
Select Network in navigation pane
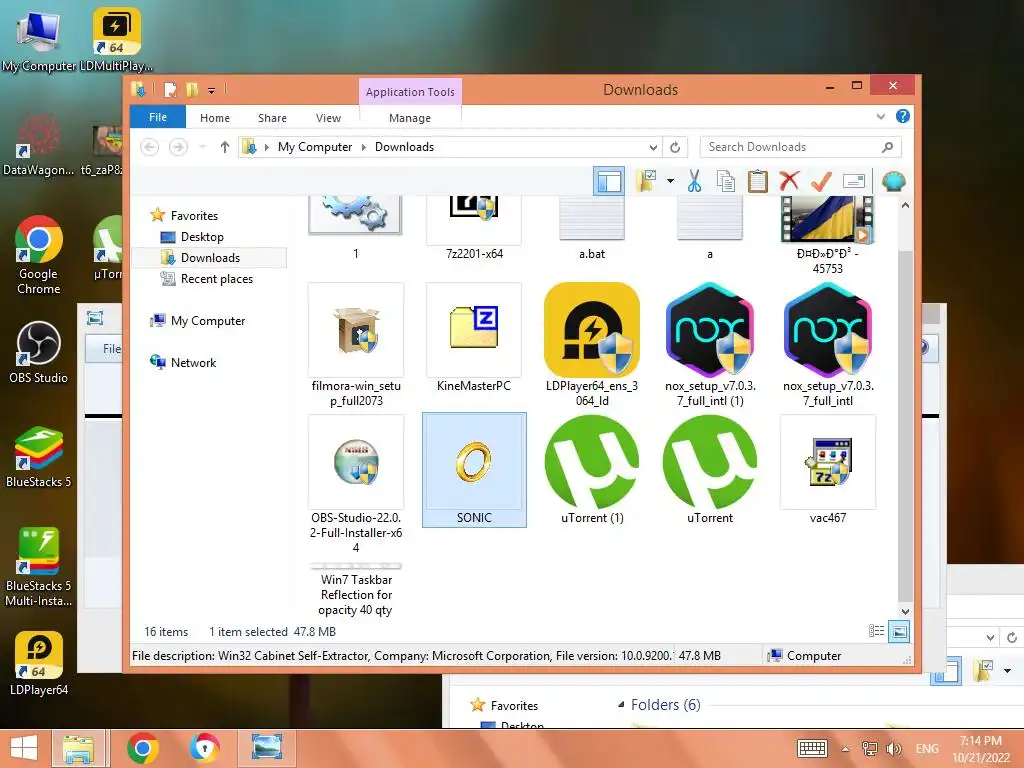[x=193, y=362]
